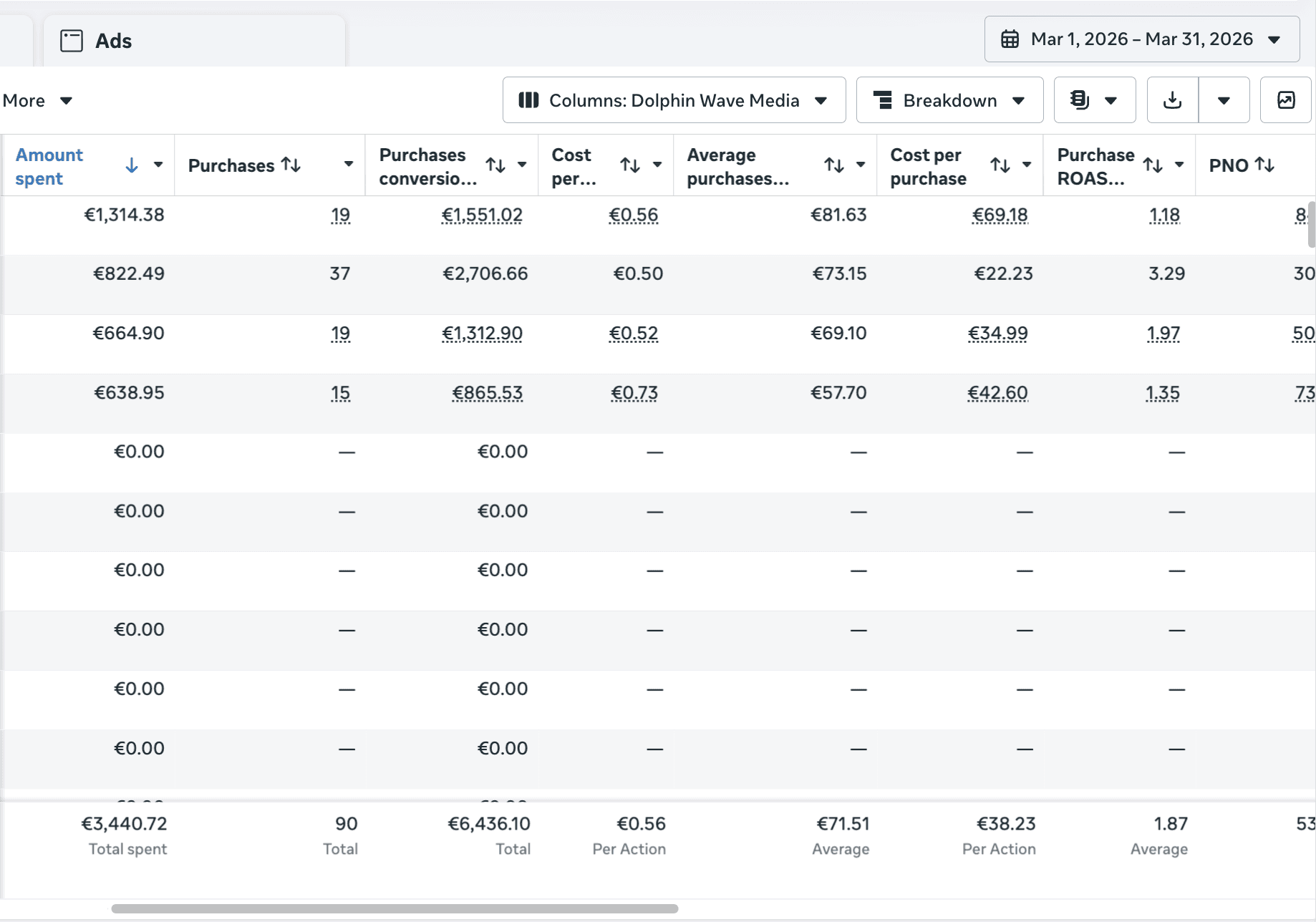Screen dimensions: 1316x922
Task: Sort the Purchases column
Action: (291, 165)
